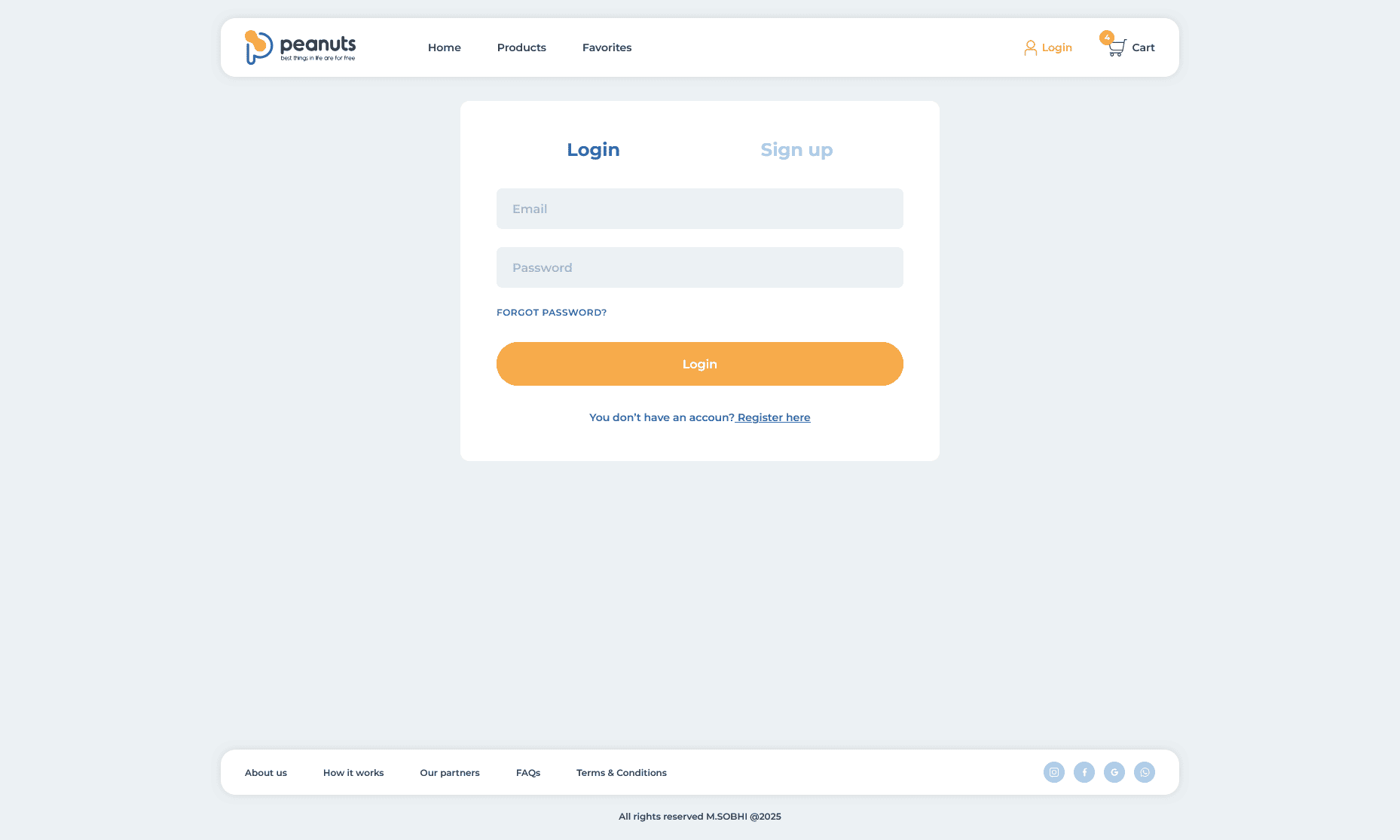Click the Peanuts logo in header
This screenshot has height=840, width=1400.
300,47
